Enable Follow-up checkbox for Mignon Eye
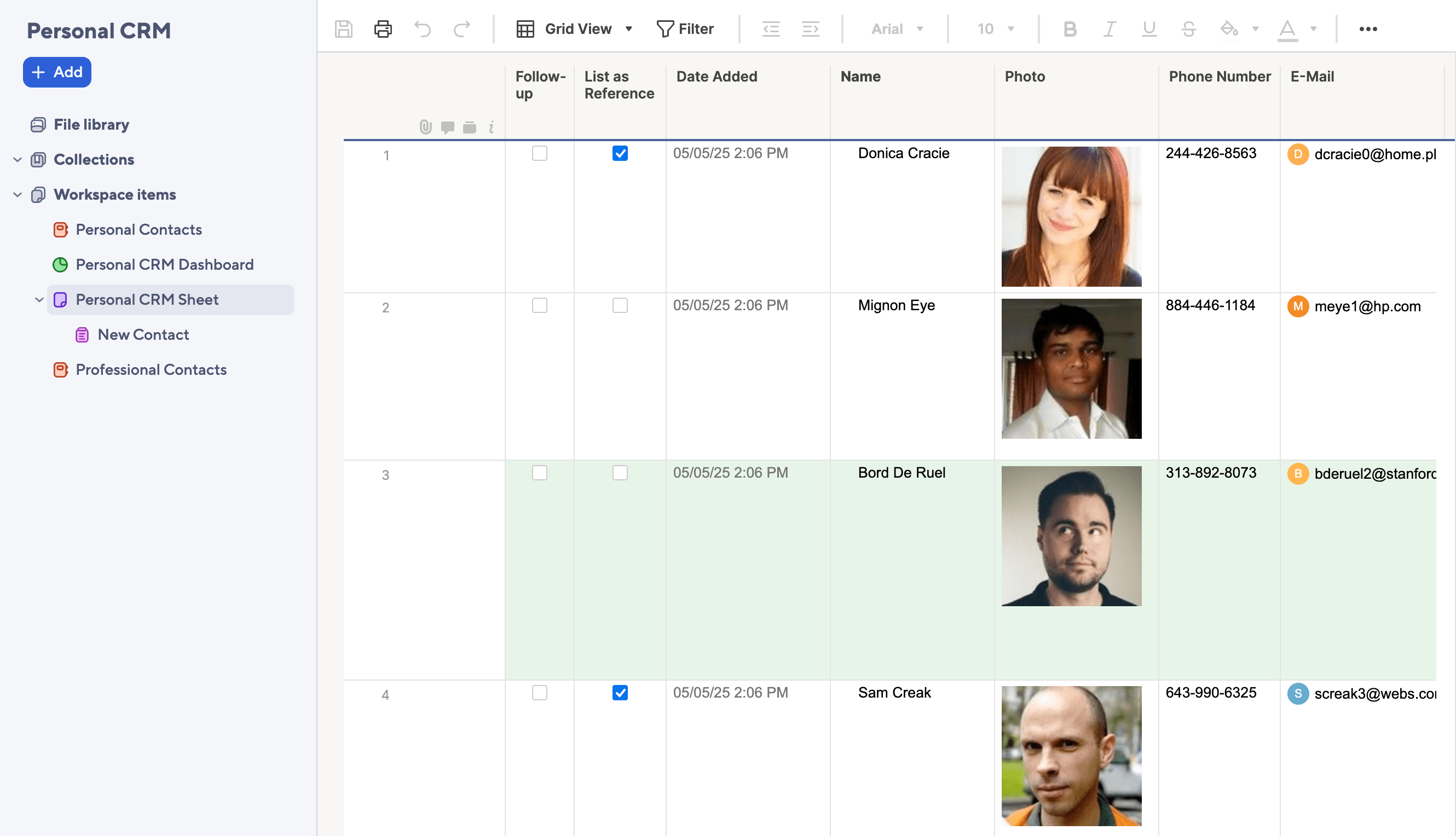 coord(539,305)
